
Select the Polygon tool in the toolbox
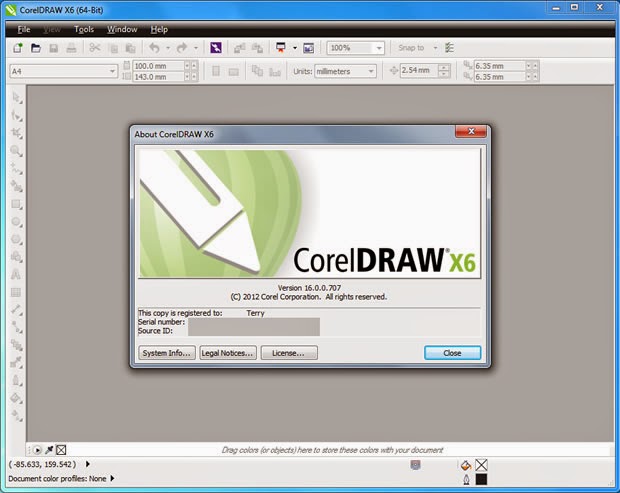click(16, 239)
